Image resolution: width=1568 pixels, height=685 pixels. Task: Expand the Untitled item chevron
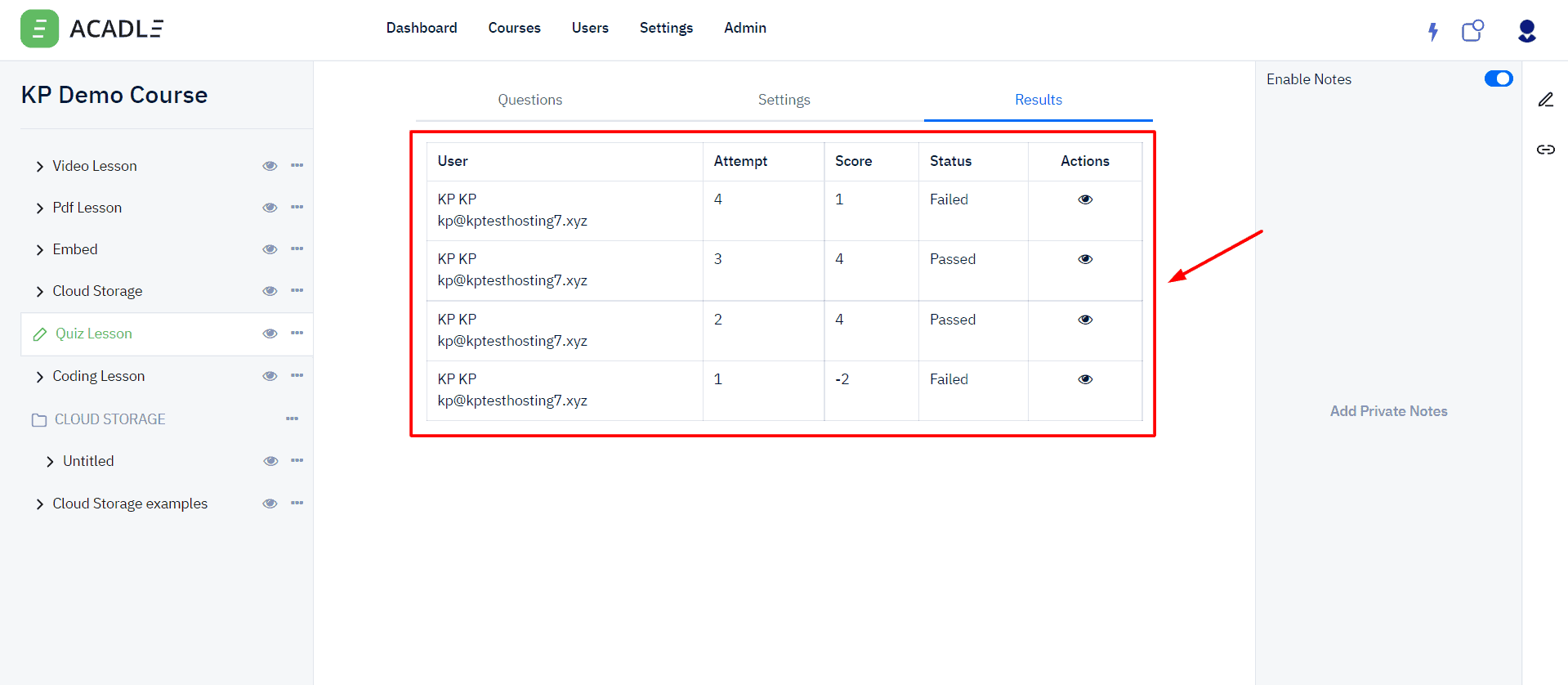pyautogui.click(x=50, y=462)
